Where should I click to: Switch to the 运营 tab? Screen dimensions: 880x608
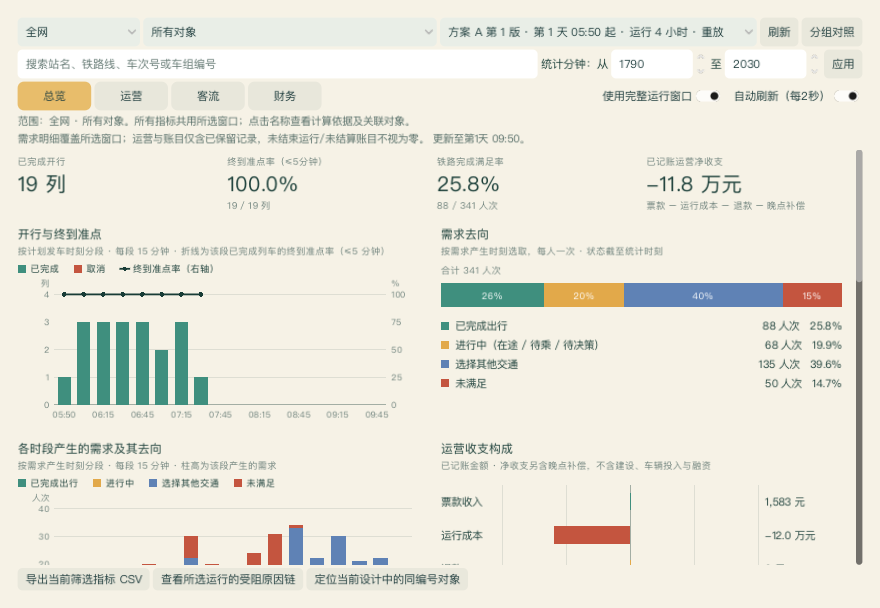pos(131,96)
